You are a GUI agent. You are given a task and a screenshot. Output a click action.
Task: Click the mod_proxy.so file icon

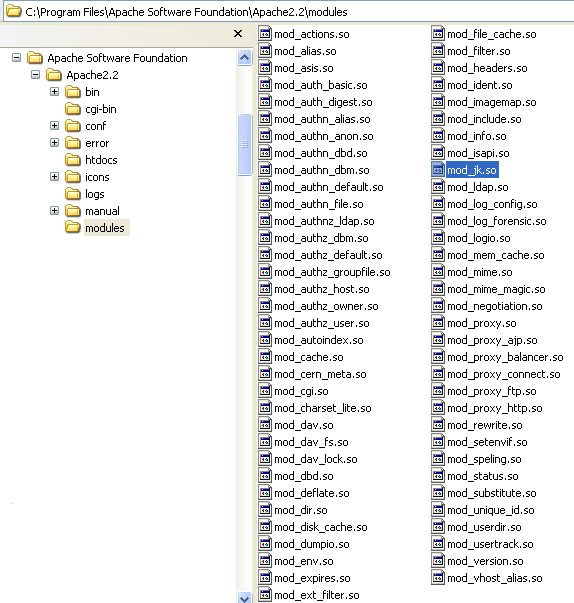coord(438,323)
